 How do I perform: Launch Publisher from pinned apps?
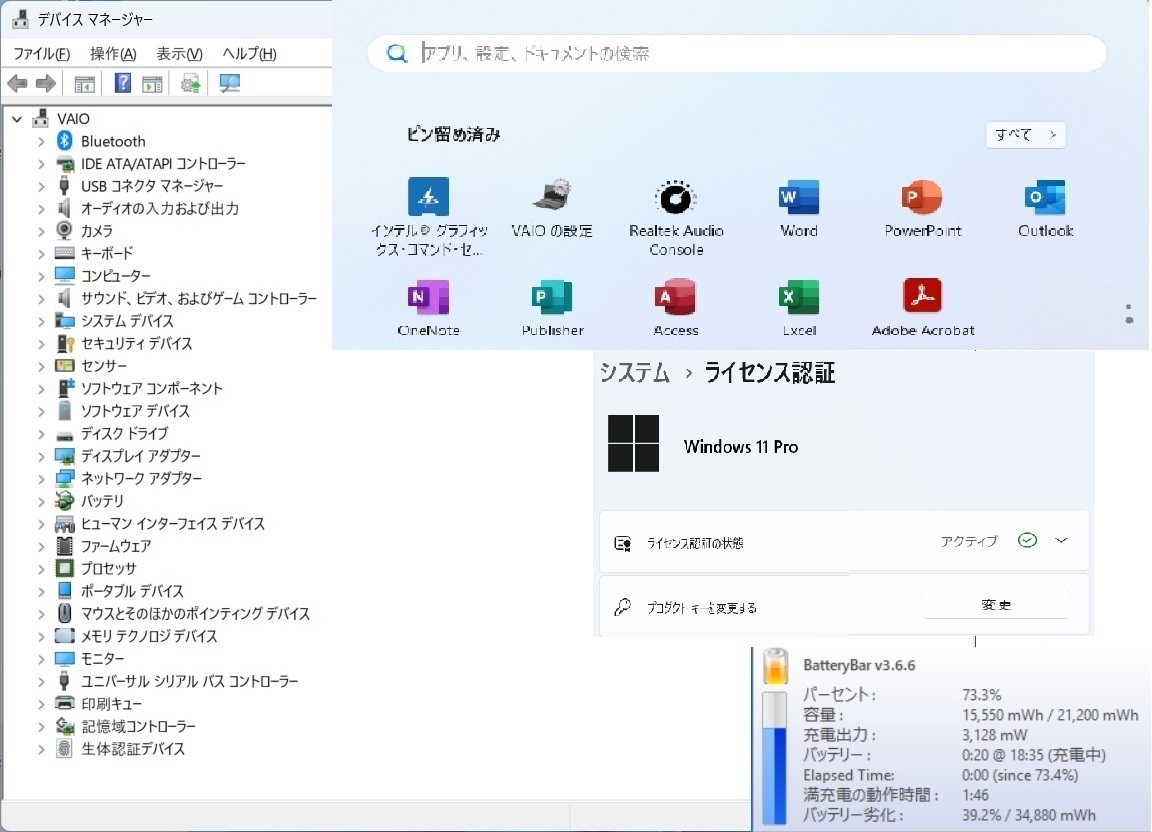(552, 297)
